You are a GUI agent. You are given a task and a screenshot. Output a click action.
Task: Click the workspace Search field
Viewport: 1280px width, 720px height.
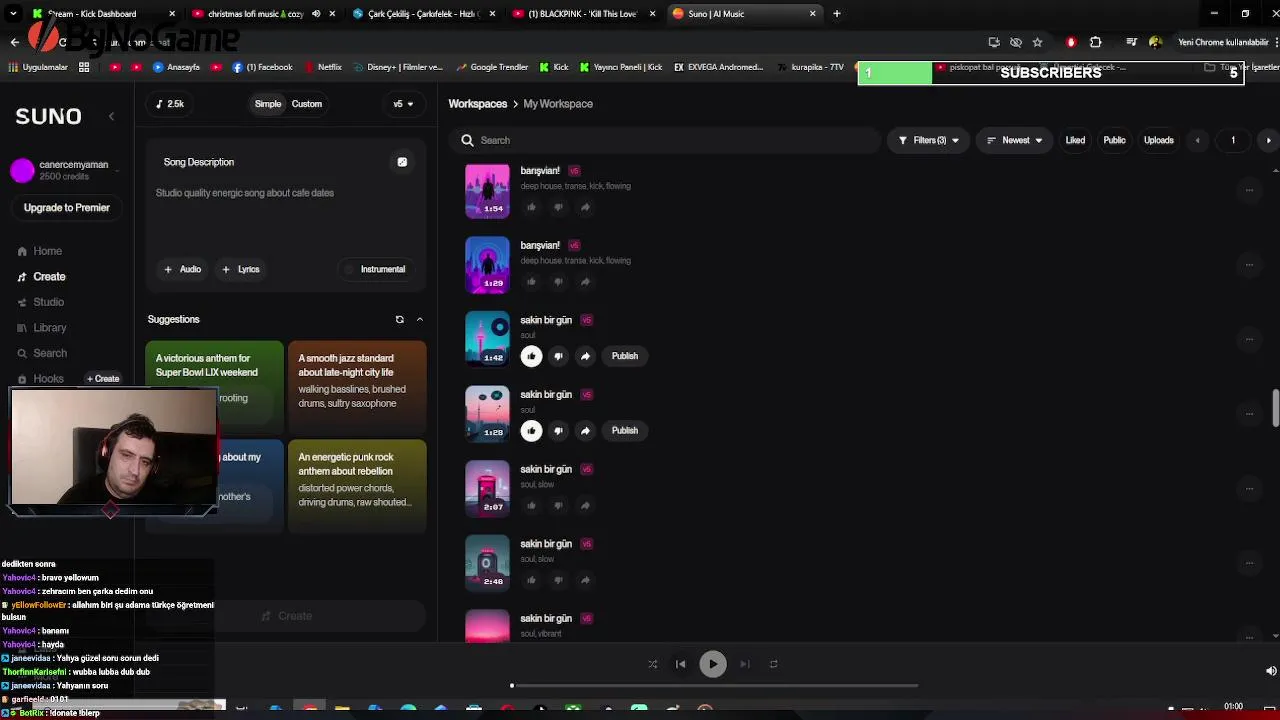pyautogui.click(x=665, y=141)
